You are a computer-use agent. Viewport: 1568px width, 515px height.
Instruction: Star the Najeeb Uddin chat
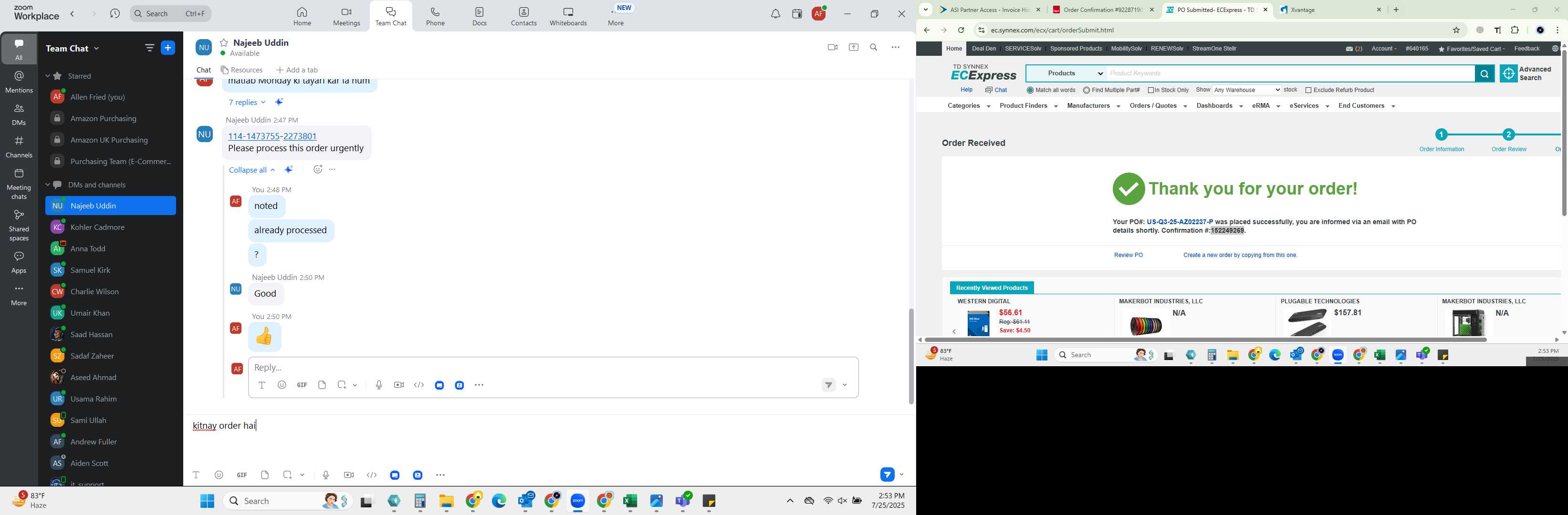224,42
